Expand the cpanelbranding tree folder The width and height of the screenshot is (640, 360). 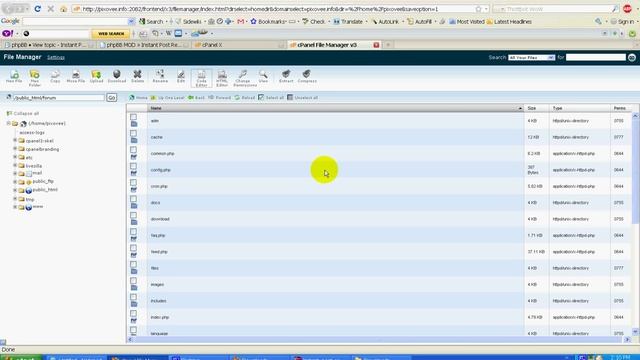click(x=15, y=149)
